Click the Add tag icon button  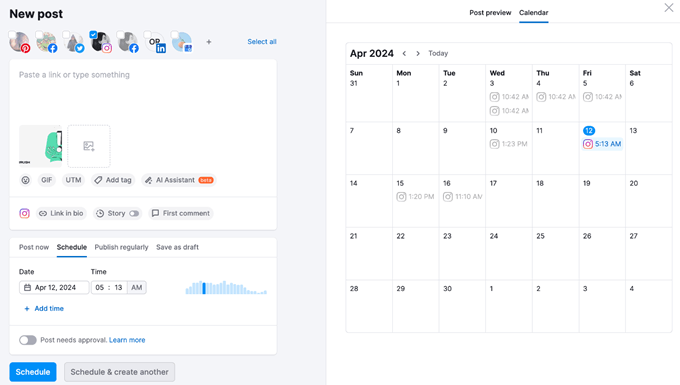pos(113,180)
